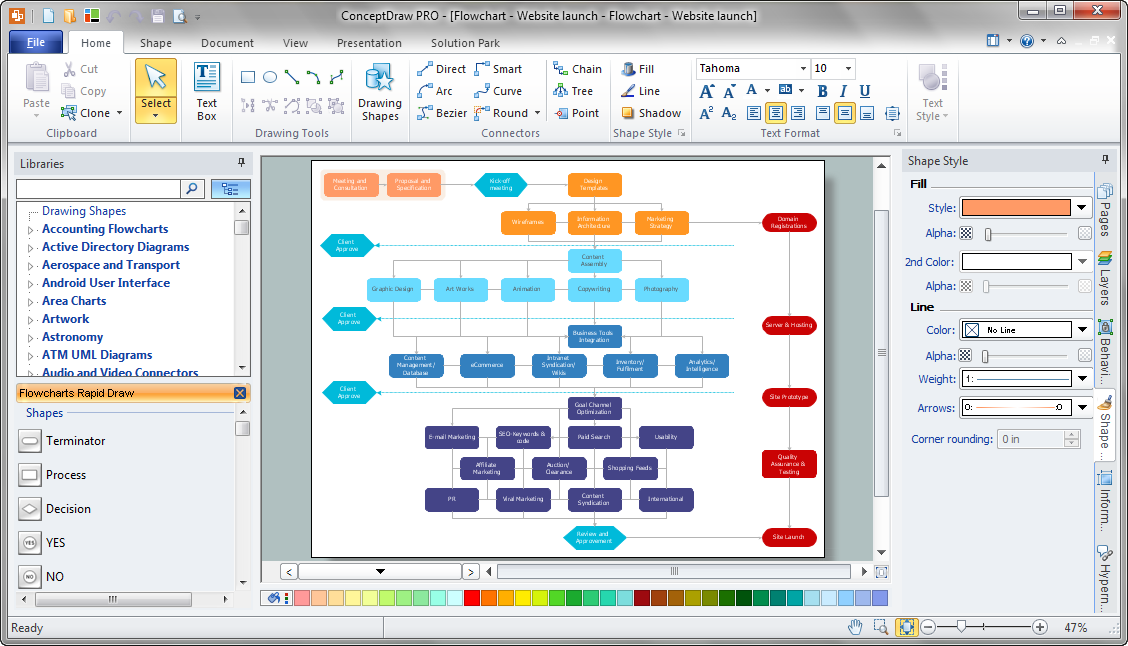Toggle italic text formatting
The image size is (1128, 646).
(843, 90)
